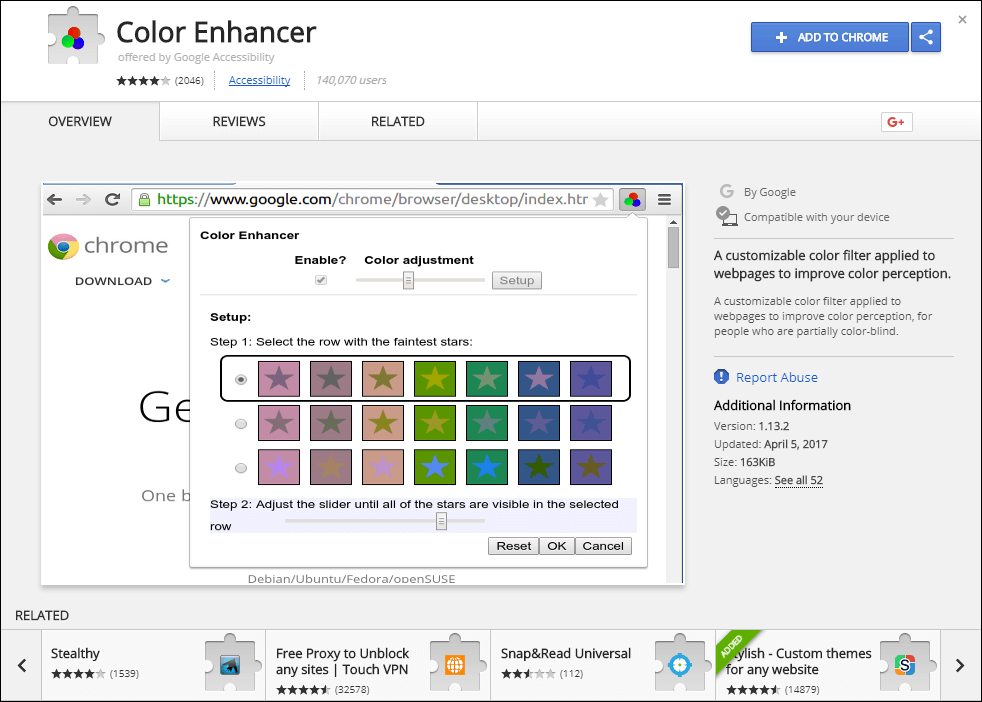Click the Version: 1.13.2 text
Image resolution: width=982 pixels, height=702 pixels.
pyautogui.click(x=752, y=426)
